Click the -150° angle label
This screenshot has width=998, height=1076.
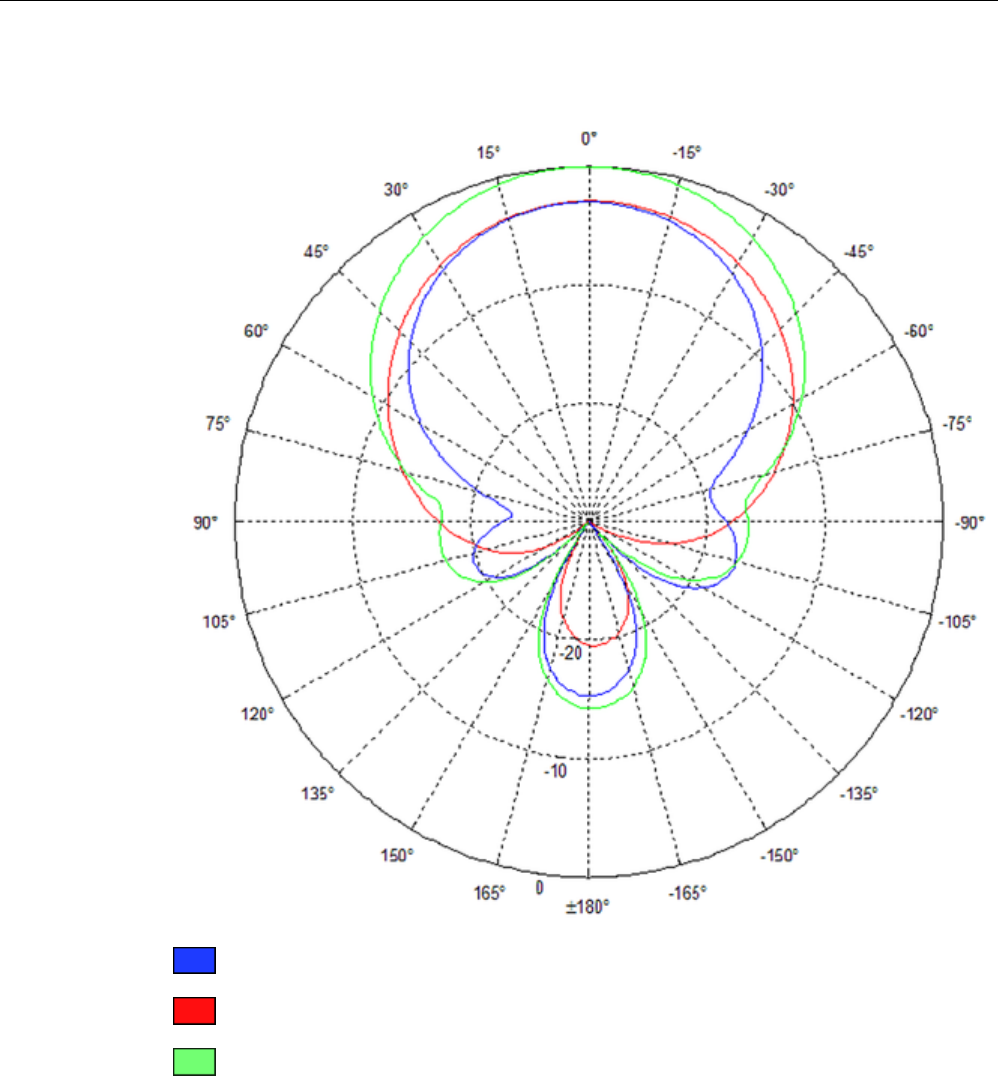[779, 856]
